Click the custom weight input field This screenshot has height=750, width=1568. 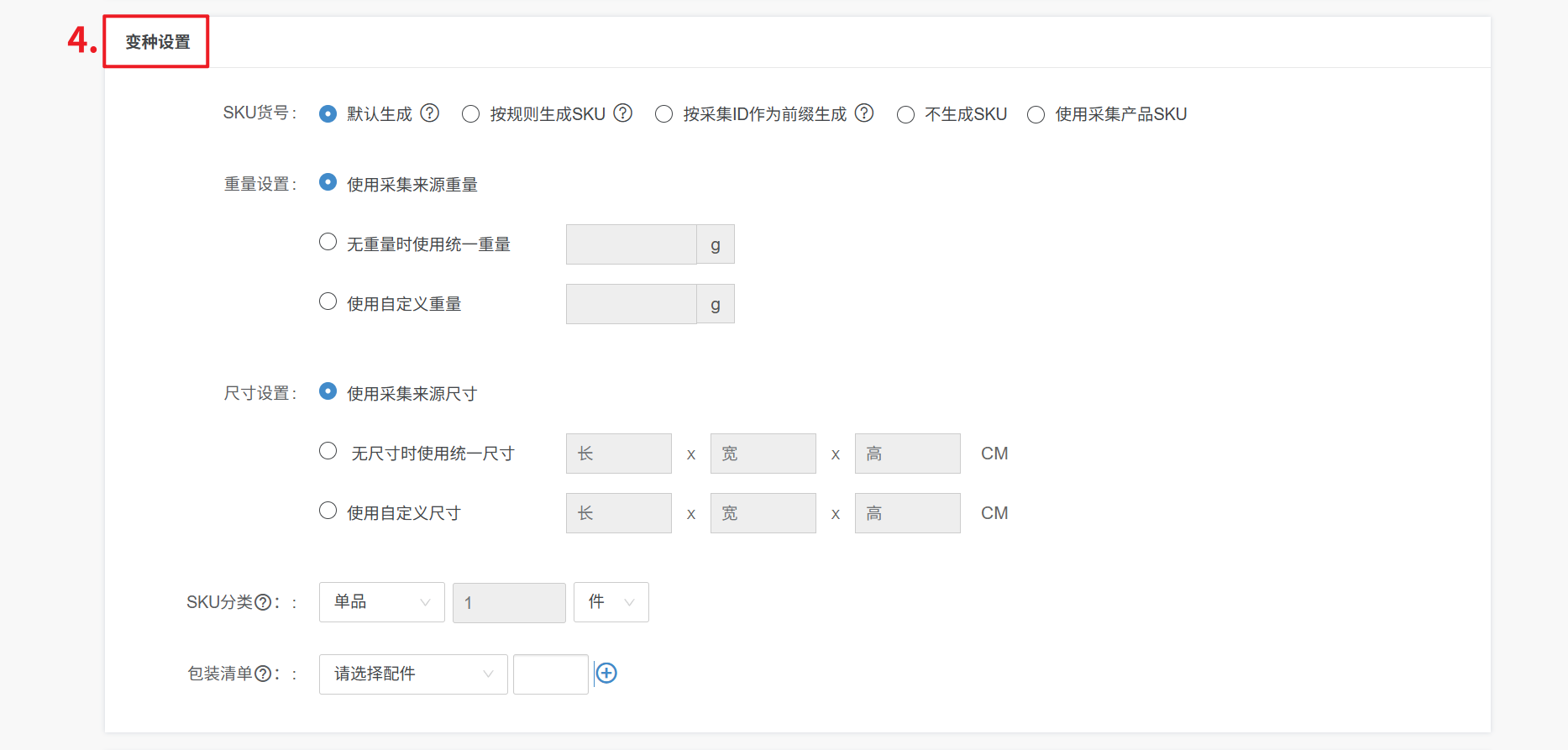631,304
